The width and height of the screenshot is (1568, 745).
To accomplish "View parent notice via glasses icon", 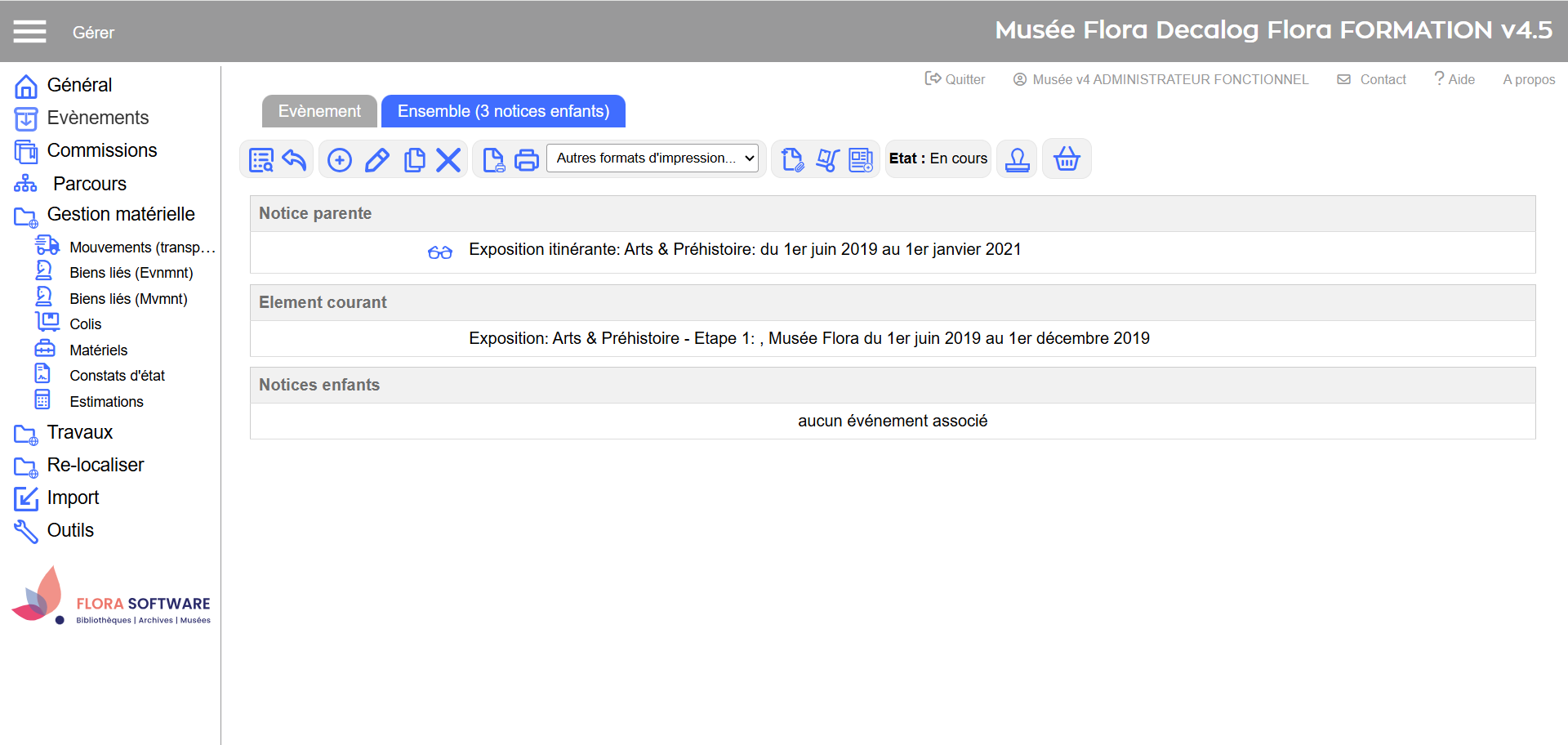I will [440, 252].
